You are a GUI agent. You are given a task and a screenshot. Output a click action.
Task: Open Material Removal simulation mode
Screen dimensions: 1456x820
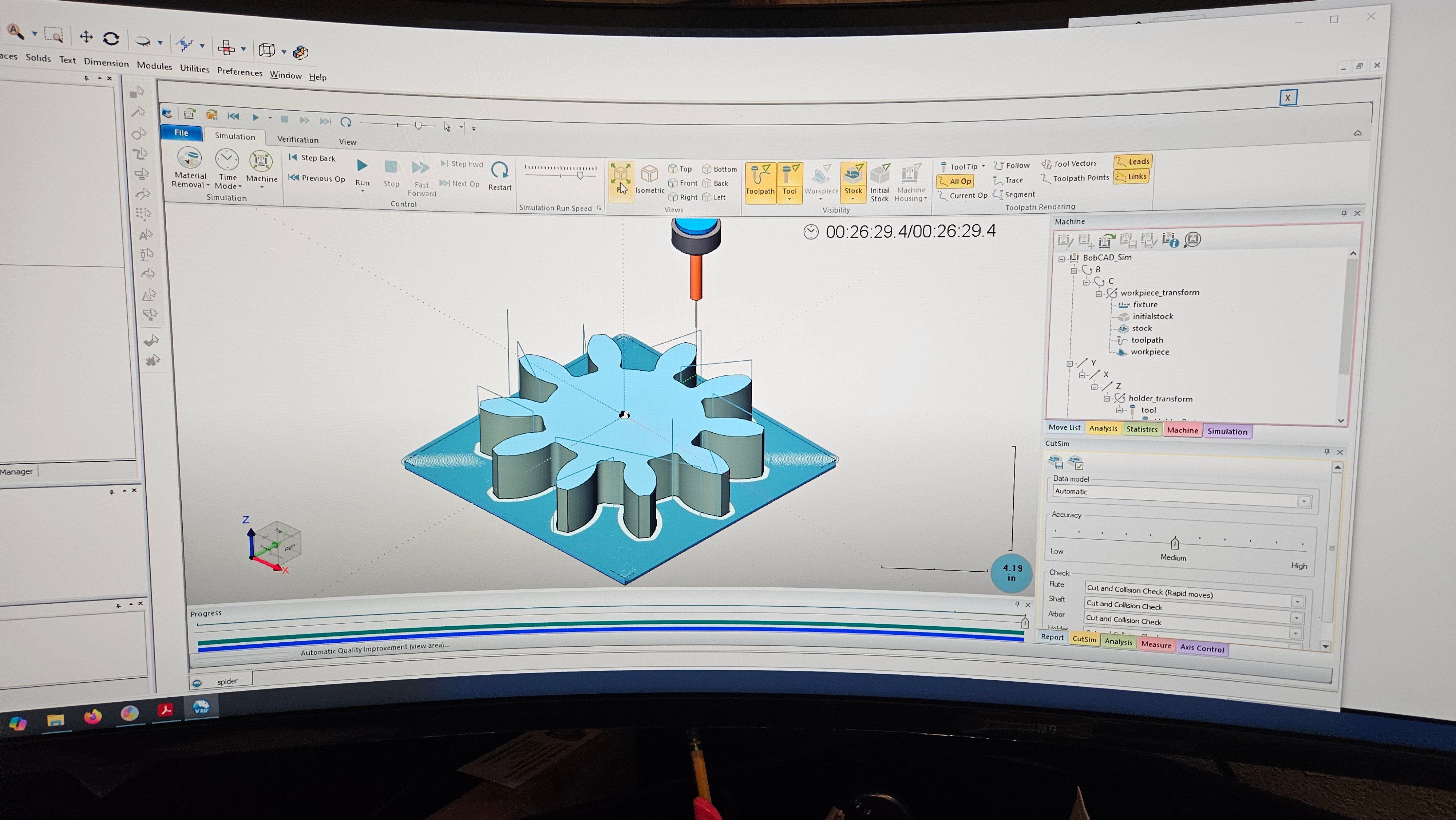tap(190, 167)
